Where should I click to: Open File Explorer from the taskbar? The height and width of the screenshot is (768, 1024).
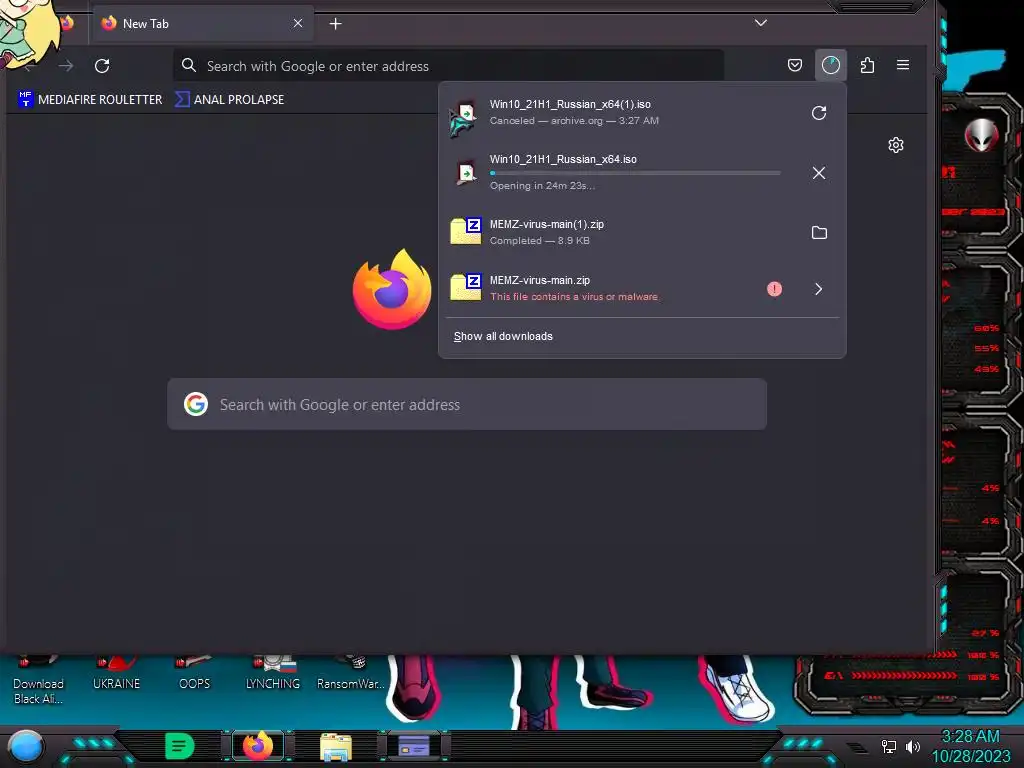point(336,746)
